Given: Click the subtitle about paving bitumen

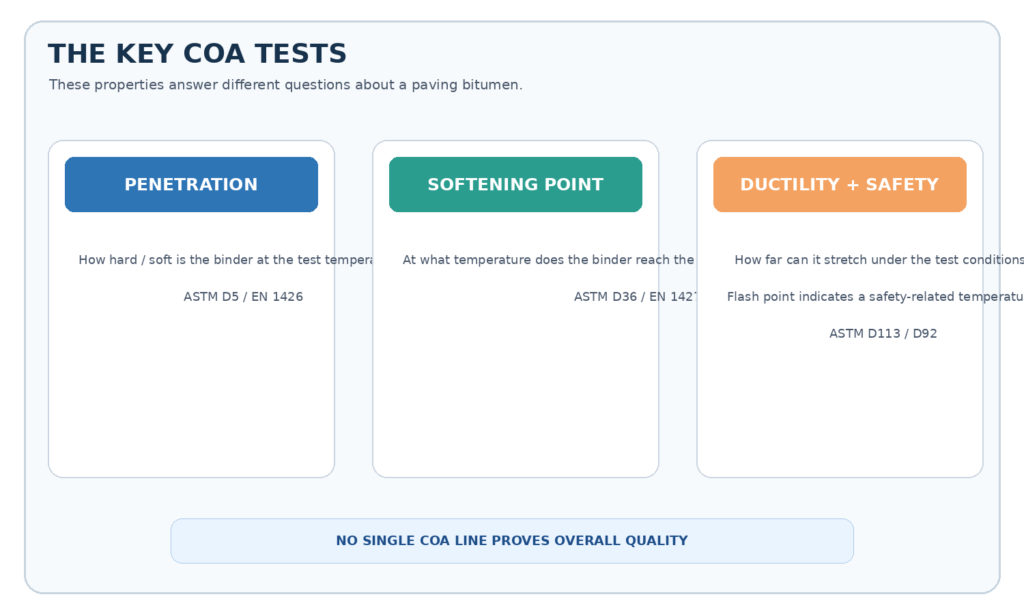Looking at the screenshot, I should tap(285, 85).
